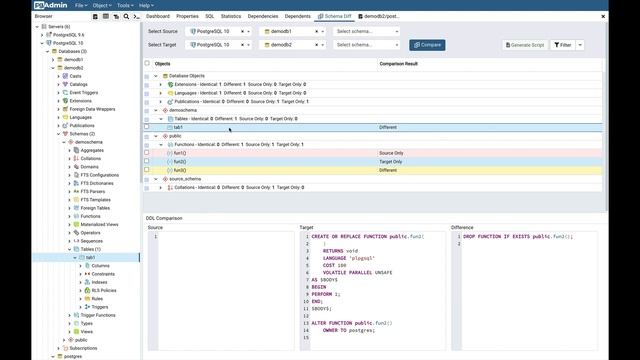Click the Catalogs node icon in tree
The width and height of the screenshot is (640, 360).
pyautogui.click(x=65, y=84)
